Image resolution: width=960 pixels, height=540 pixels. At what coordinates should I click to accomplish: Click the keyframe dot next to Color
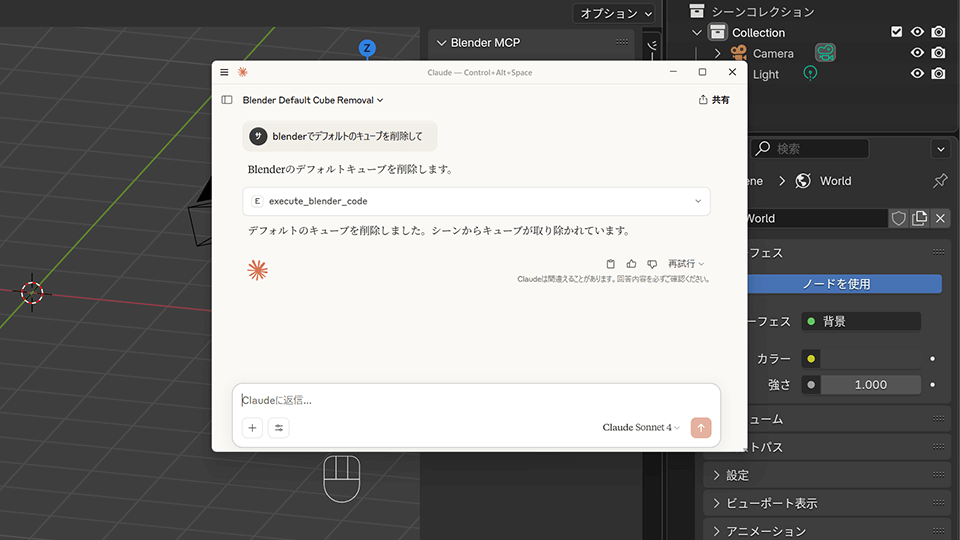pos(932,359)
